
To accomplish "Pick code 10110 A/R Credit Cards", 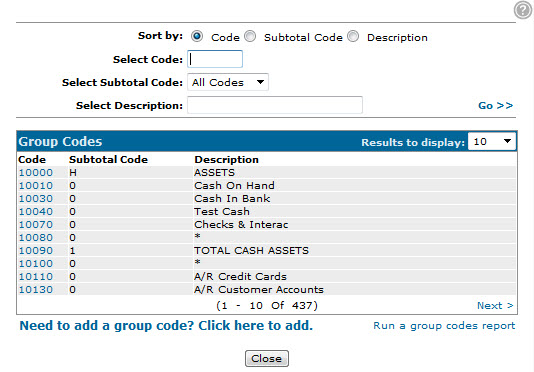I will (36, 277).
